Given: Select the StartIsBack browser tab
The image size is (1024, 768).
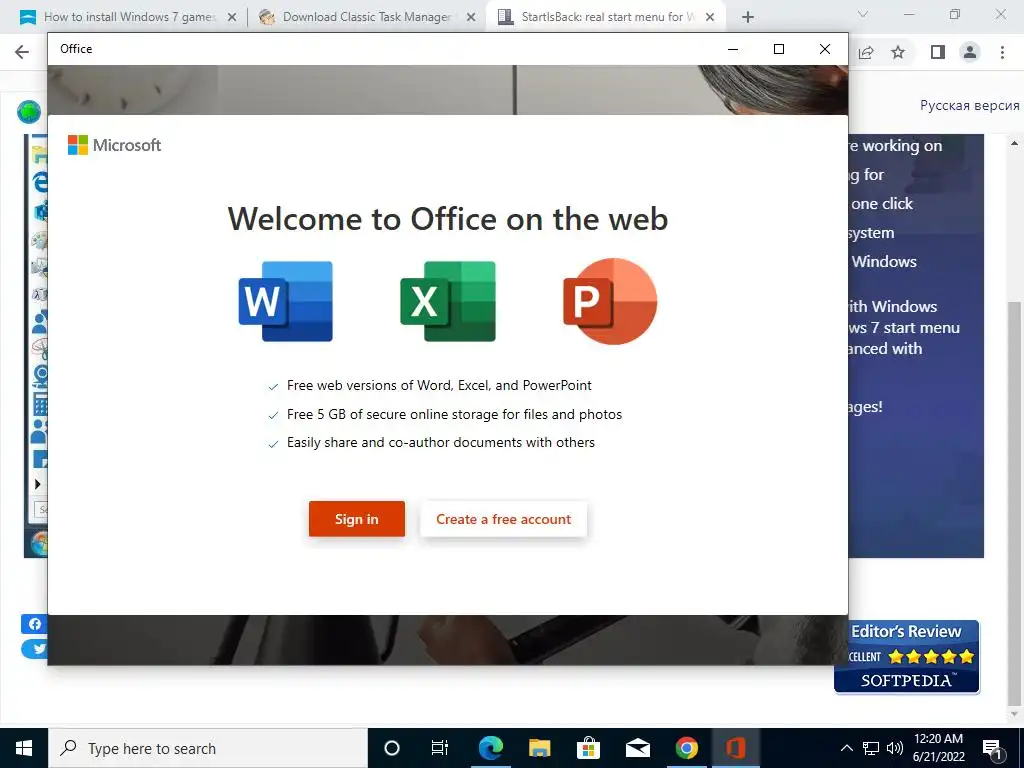Looking at the screenshot, I should [x=607, y=17].
